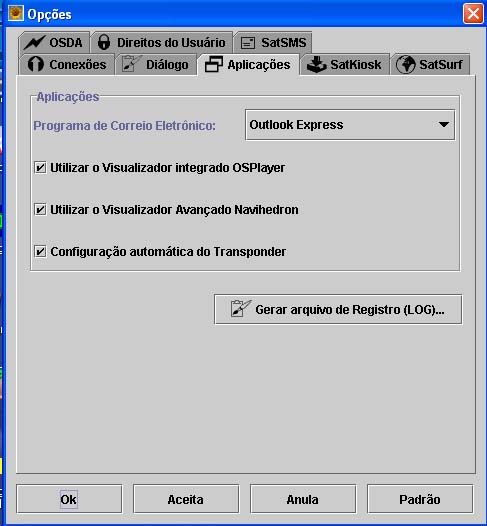Open the Outlook Express dropdown arrow
Image resolution: width=487 pixels, height=526 pixels.
[x=444, y=124]
